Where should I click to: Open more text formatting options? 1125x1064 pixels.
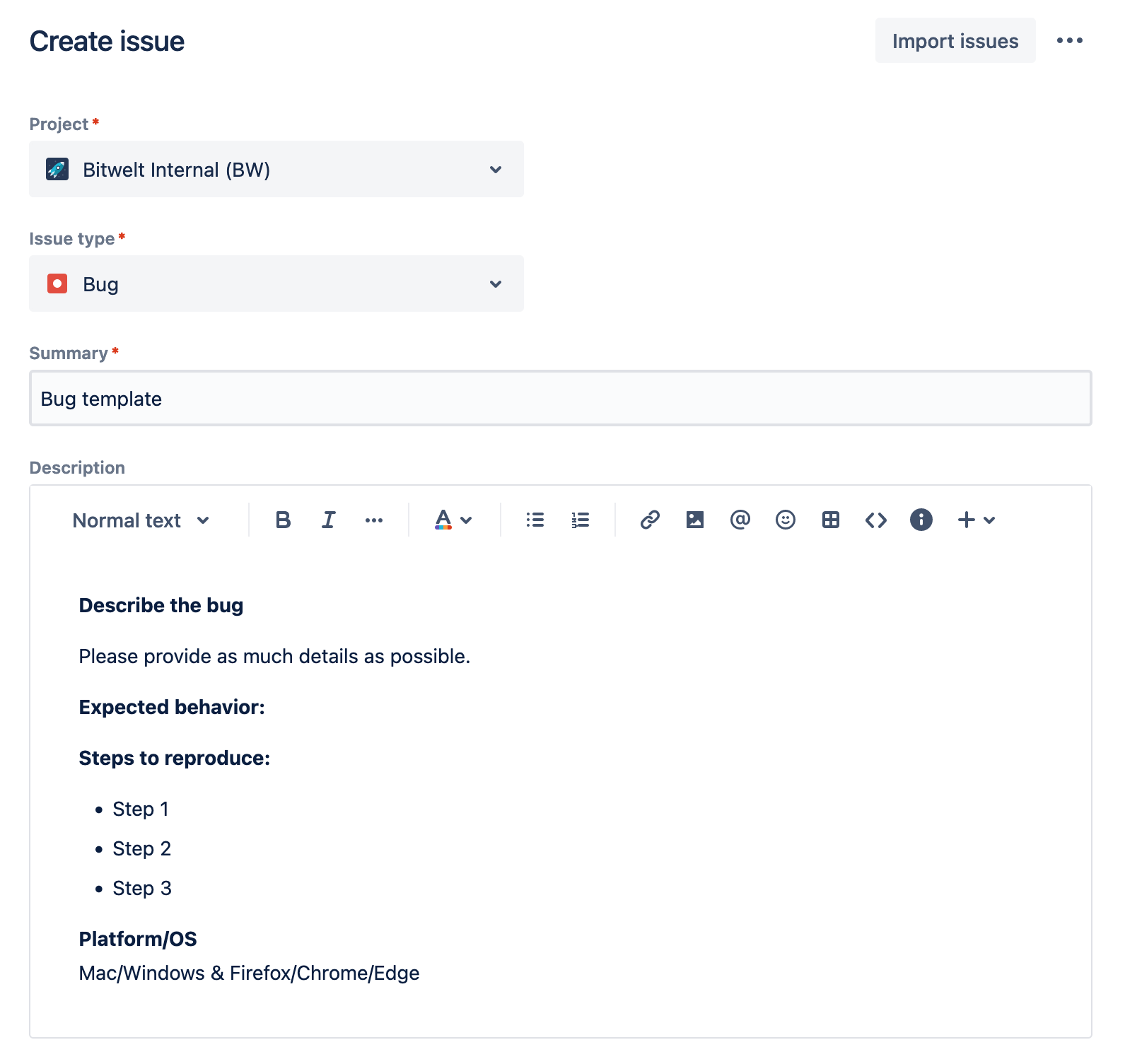(373, 520)
